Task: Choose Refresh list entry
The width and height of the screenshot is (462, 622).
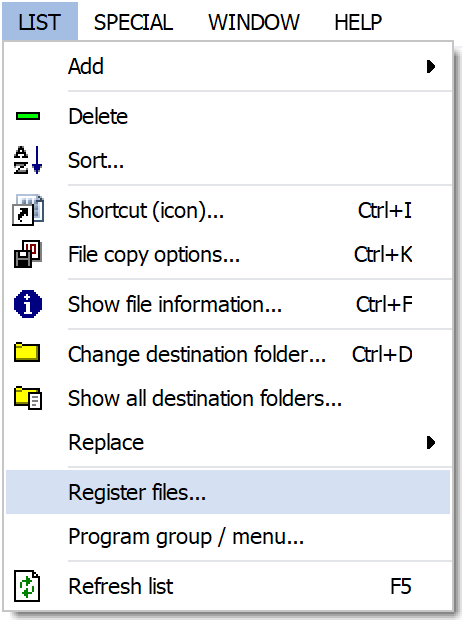Action: (x=228, y=586)
